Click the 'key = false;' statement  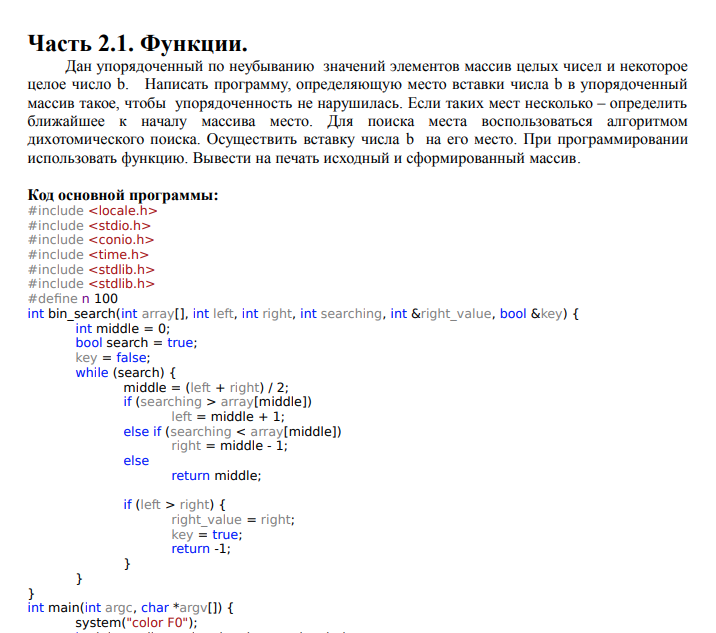(113, 358)
